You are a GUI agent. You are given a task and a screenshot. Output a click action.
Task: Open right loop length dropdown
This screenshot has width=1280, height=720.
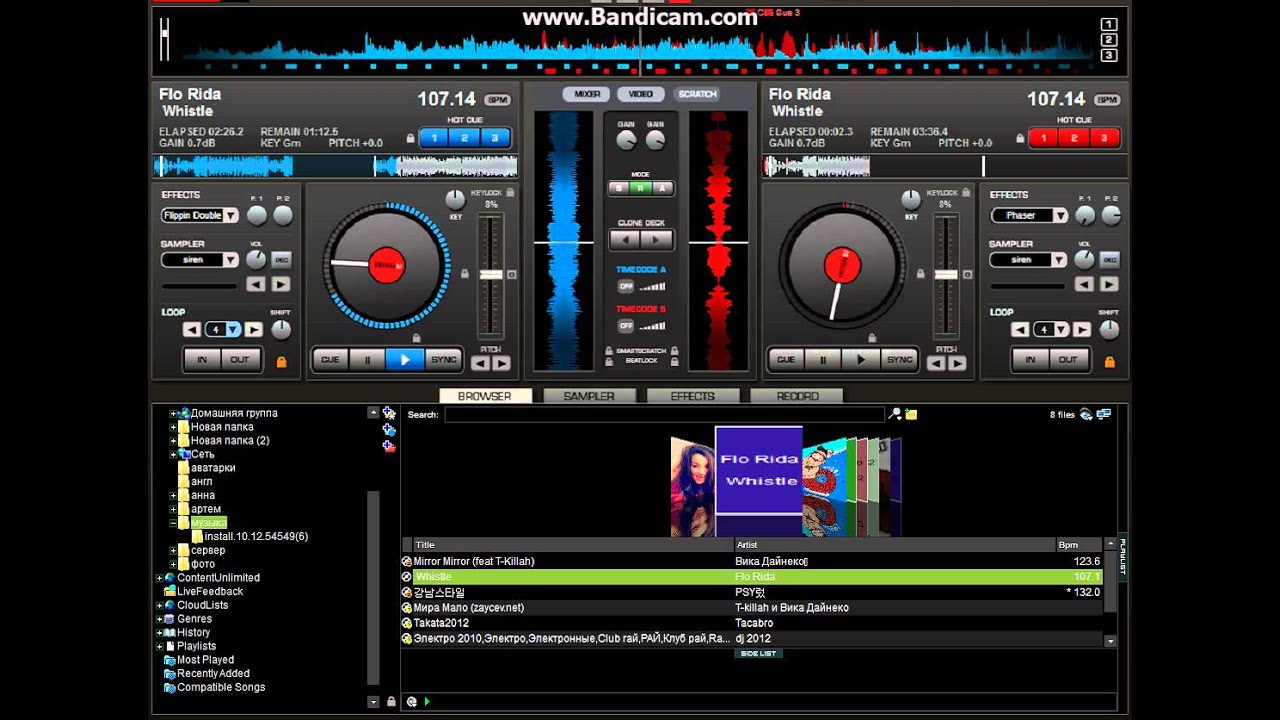click(x=1061, y=329)
